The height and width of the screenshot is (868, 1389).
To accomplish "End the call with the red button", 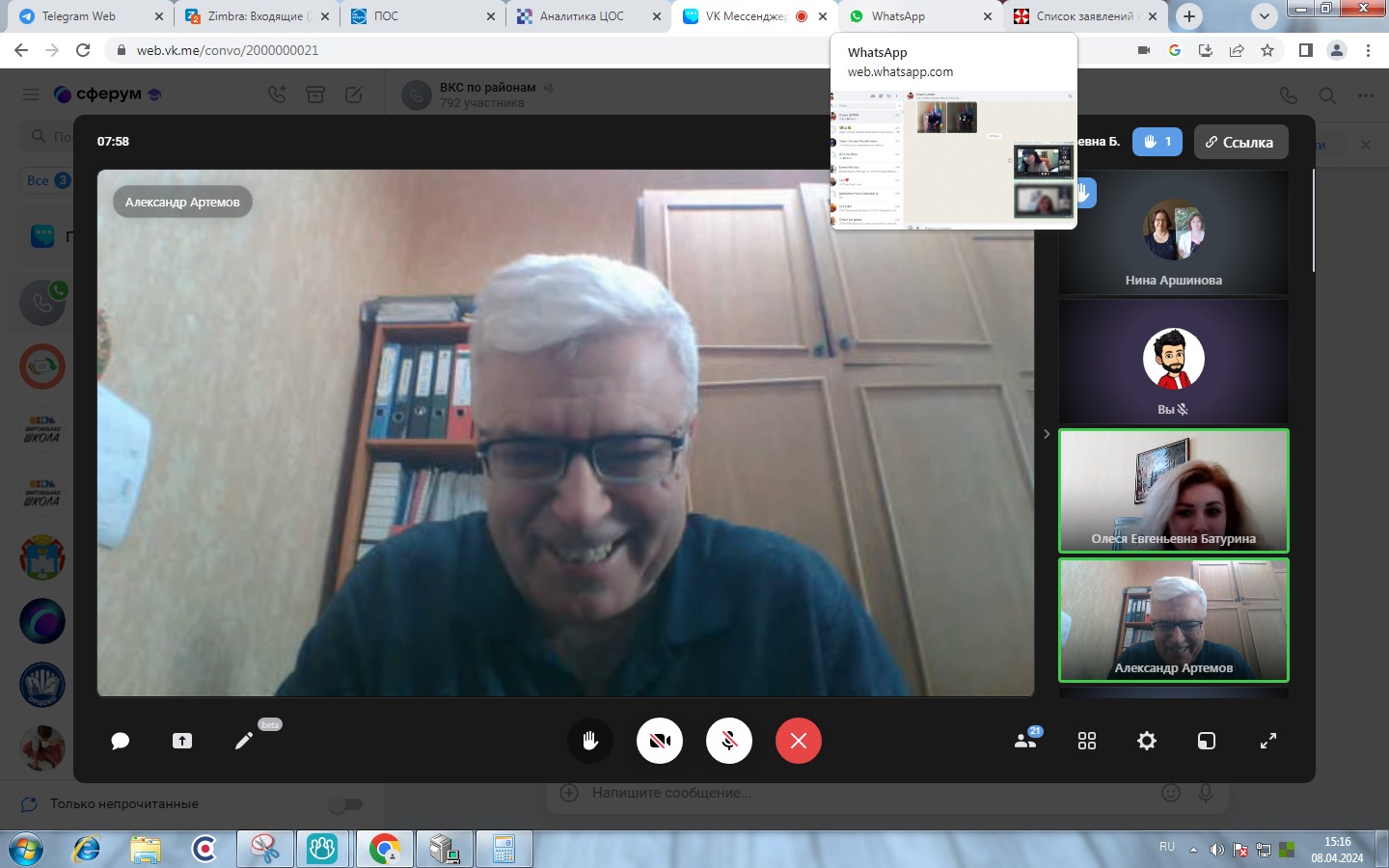I will (x=799, y=741).
